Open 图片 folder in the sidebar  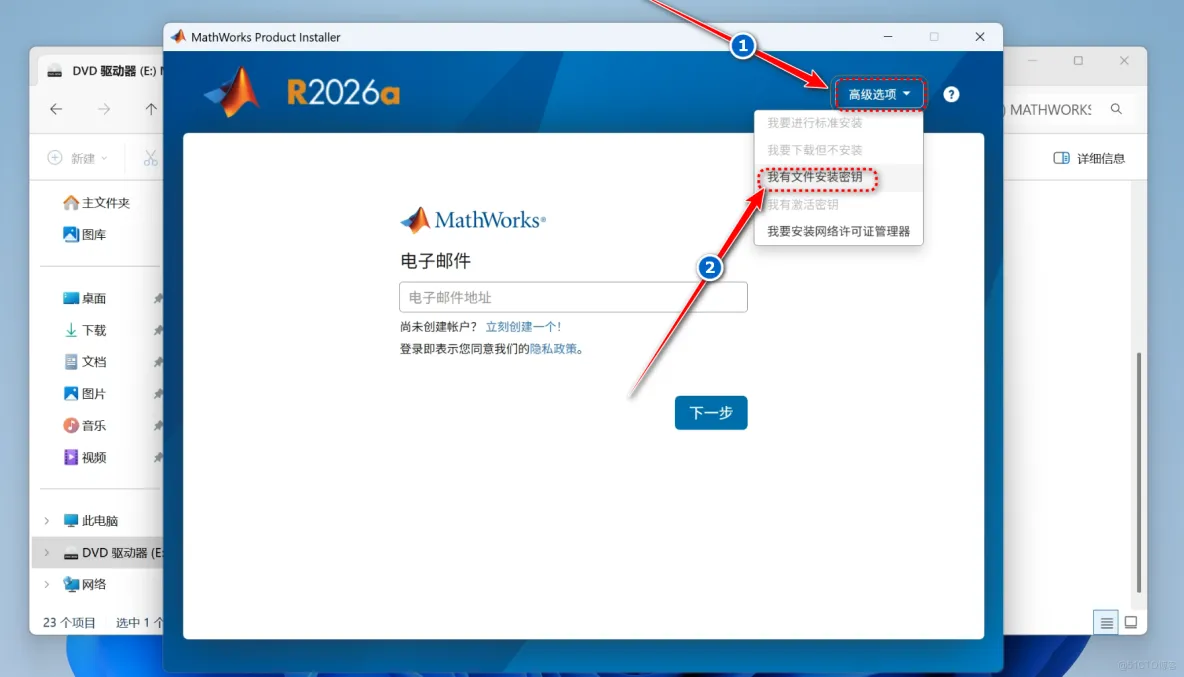[x=85, y=393]
